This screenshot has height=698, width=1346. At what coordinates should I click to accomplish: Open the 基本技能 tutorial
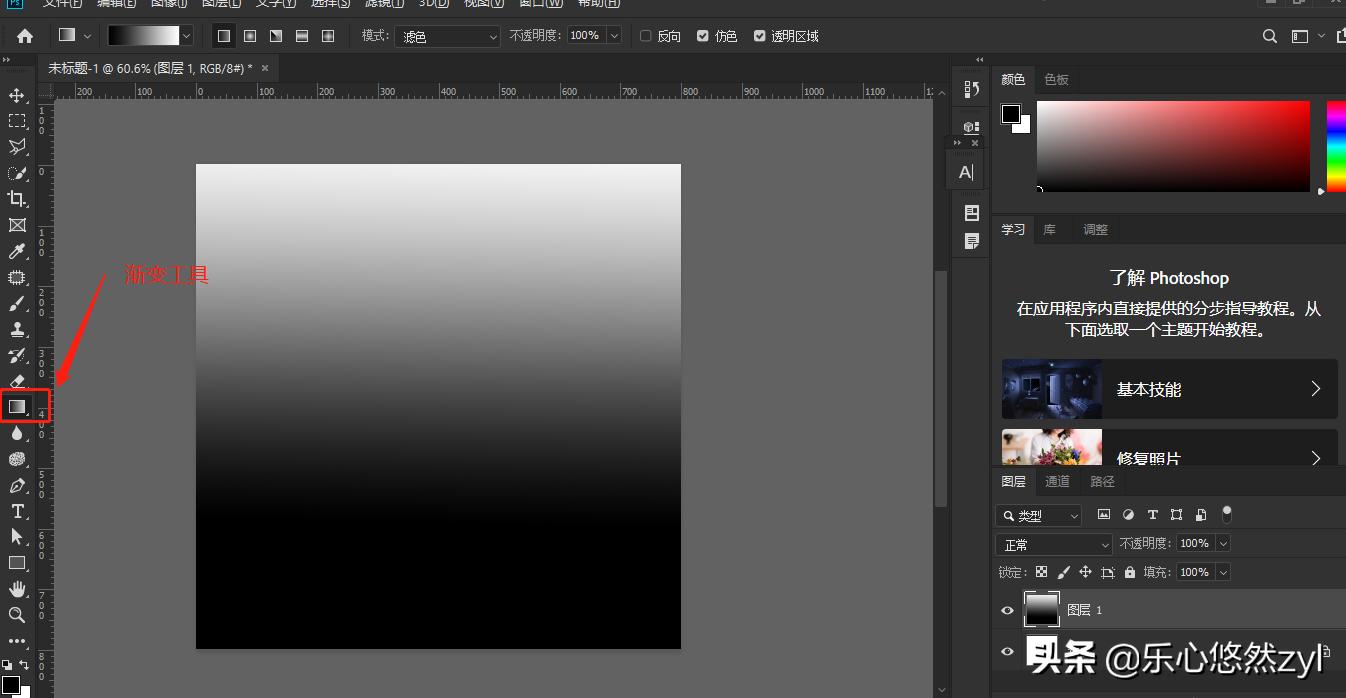1169,389
